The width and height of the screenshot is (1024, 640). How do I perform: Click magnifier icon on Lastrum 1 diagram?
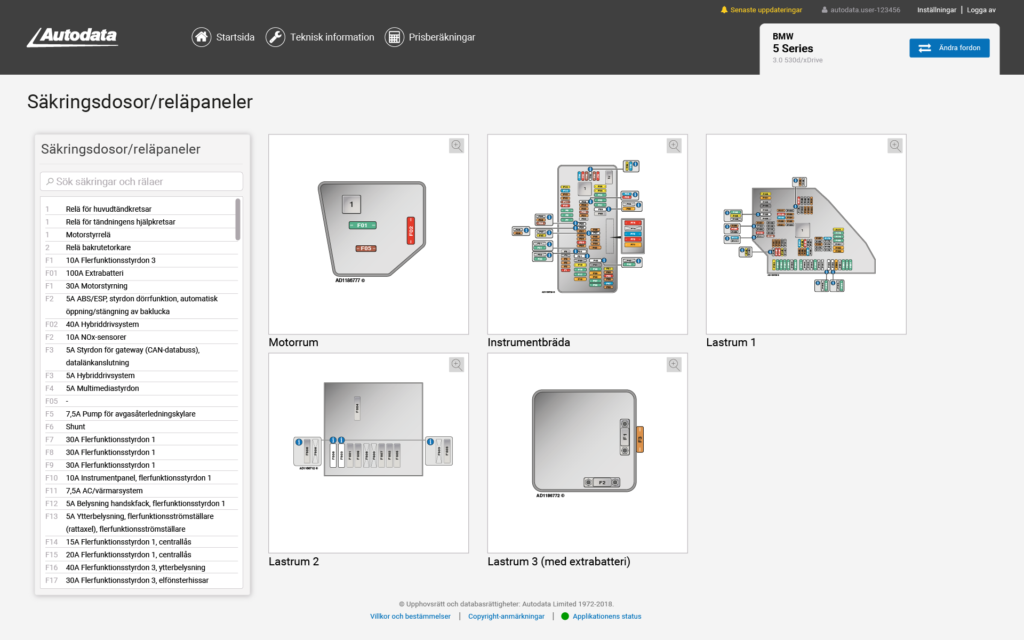895,146
